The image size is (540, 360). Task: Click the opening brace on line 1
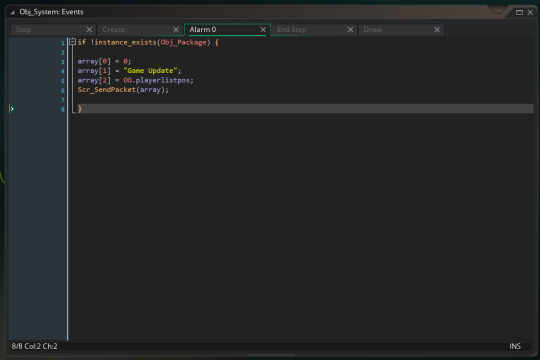217,43
